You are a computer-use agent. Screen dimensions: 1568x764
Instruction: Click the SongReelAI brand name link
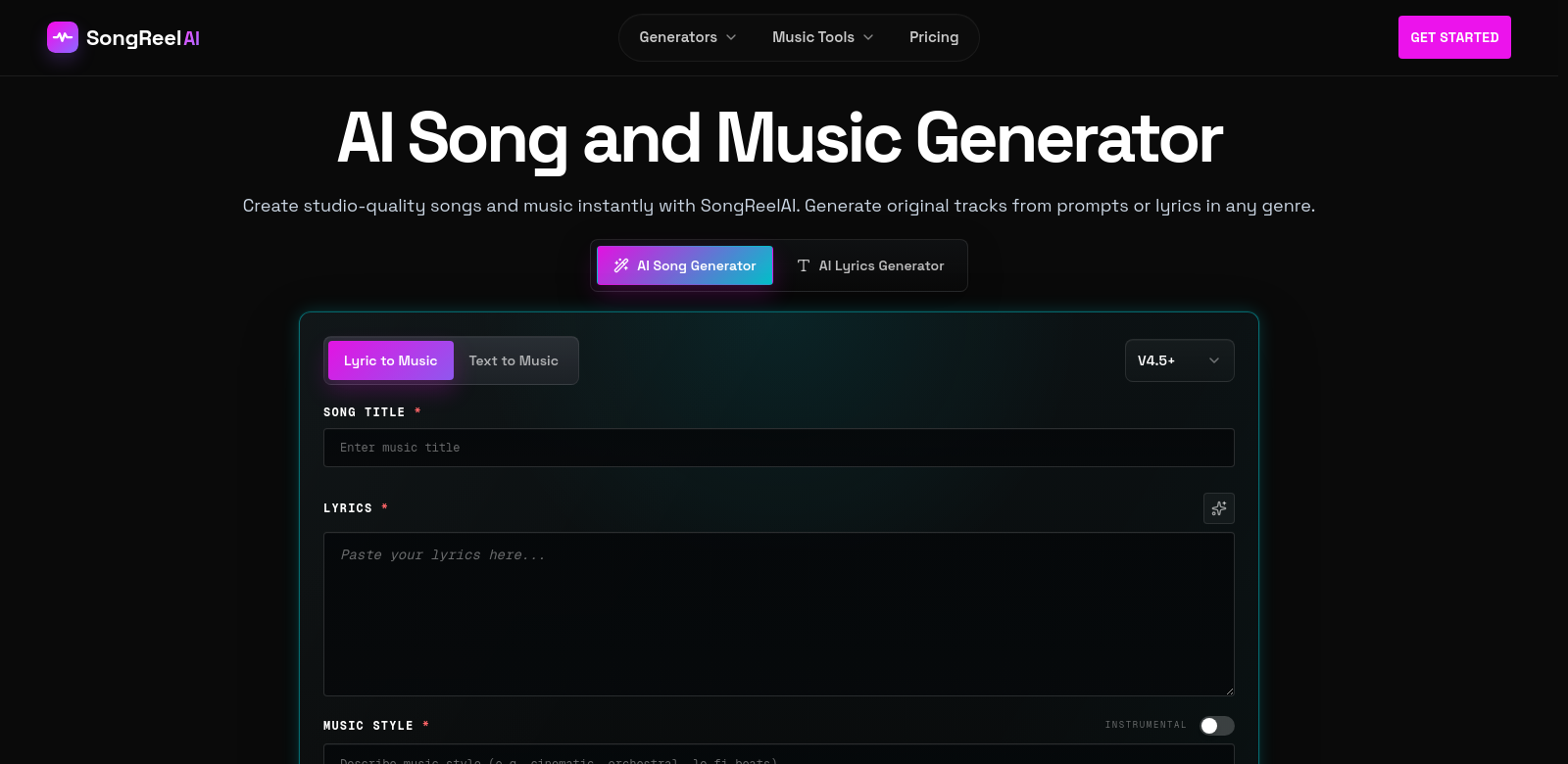143,38
